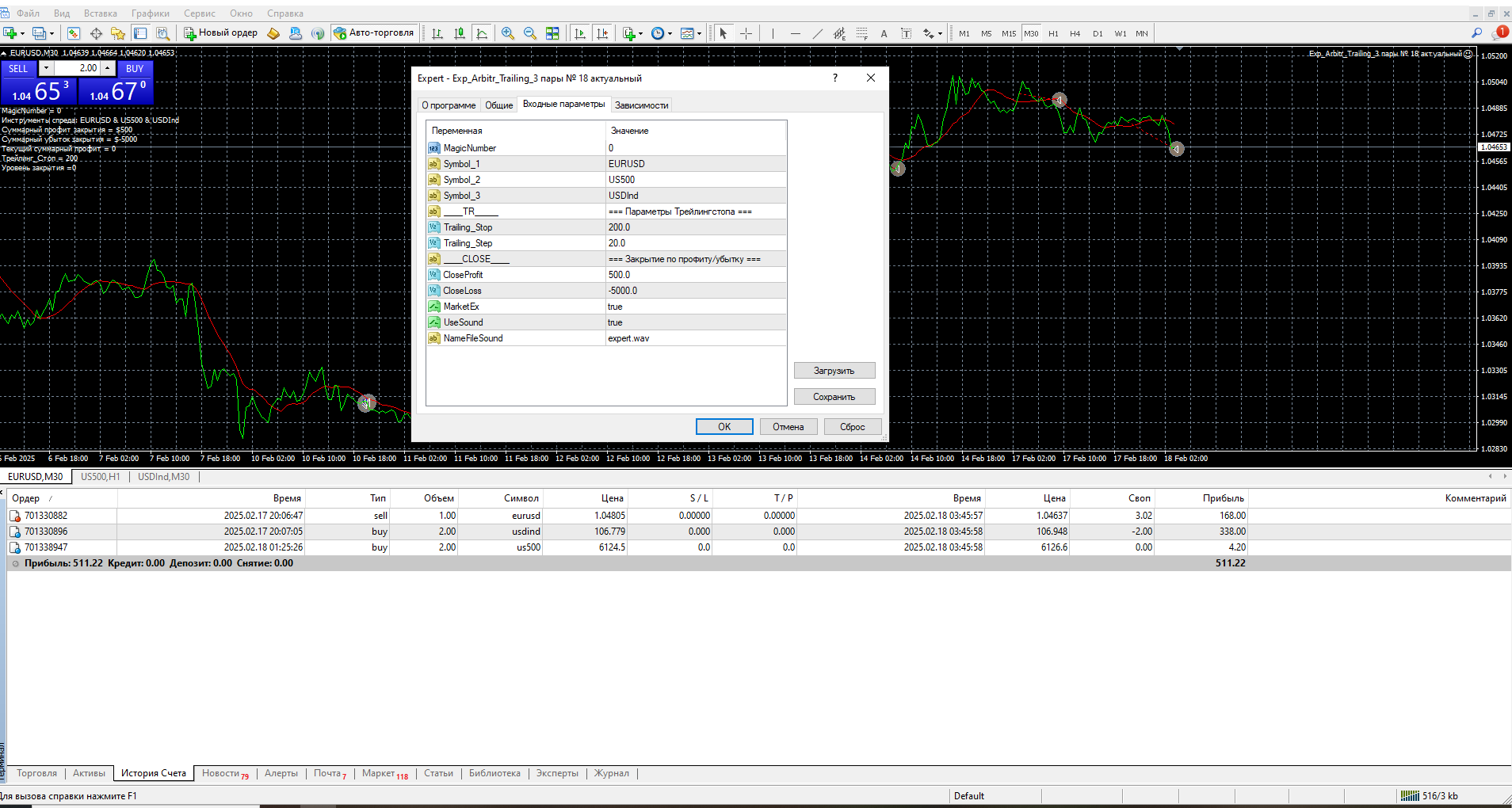Open the Зависимости tab in dialog

(641, 105)
